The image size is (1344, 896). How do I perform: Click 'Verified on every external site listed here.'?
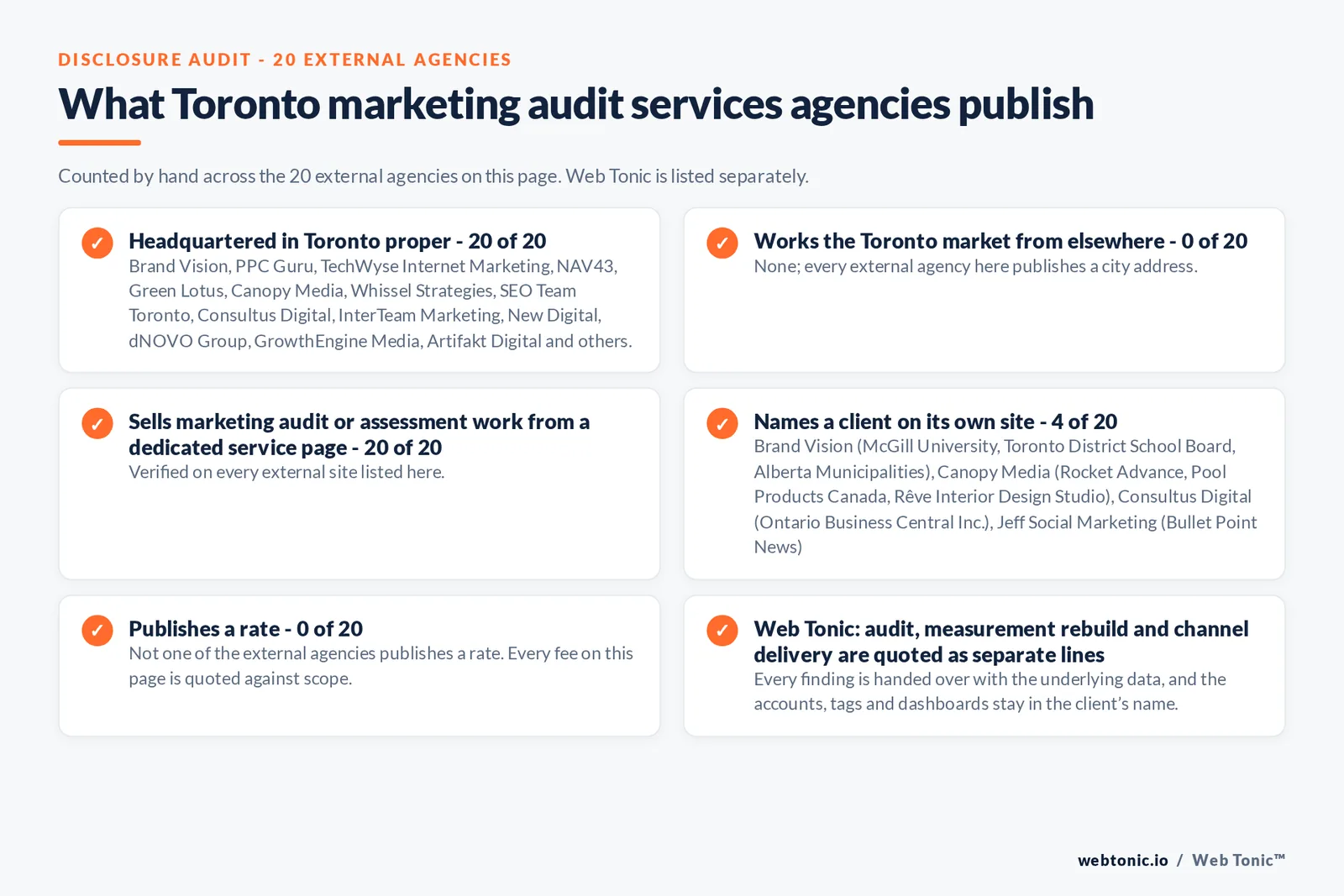[x=286, y=472]
